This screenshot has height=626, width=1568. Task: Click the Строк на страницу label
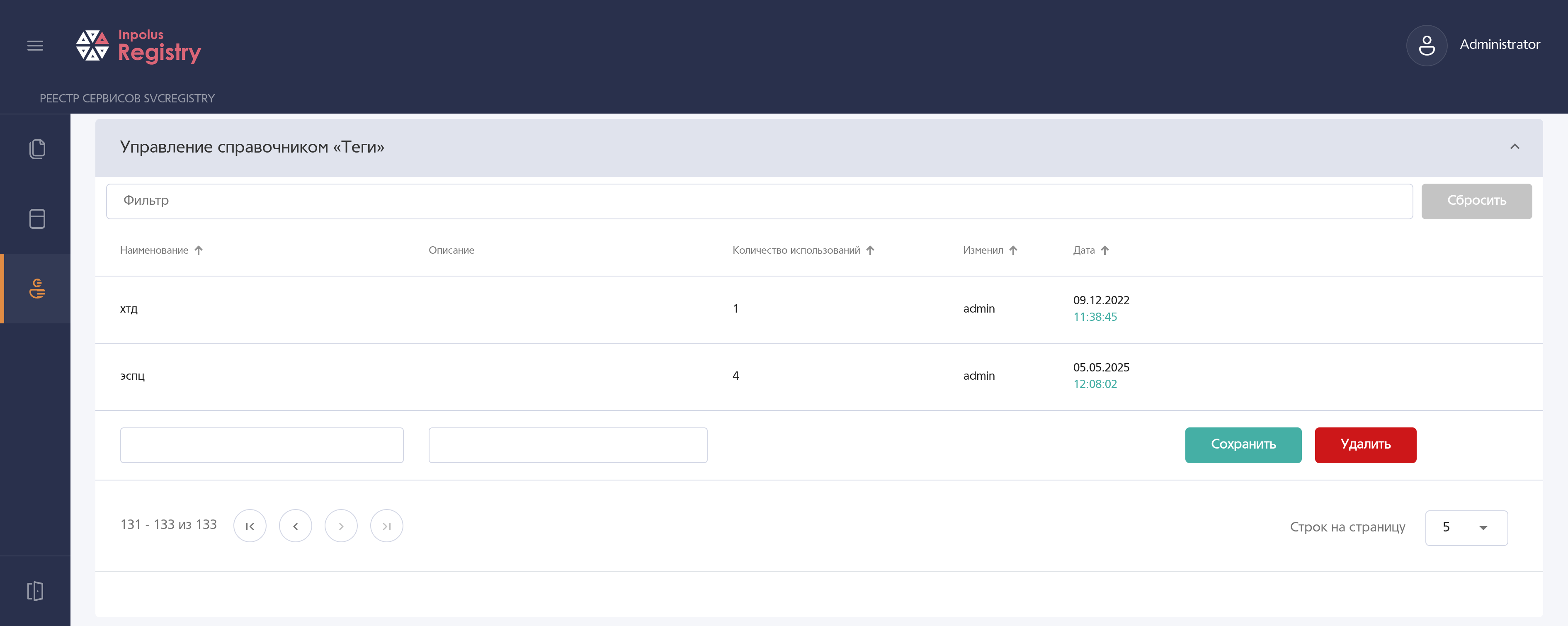click(x=1347, y=527)
